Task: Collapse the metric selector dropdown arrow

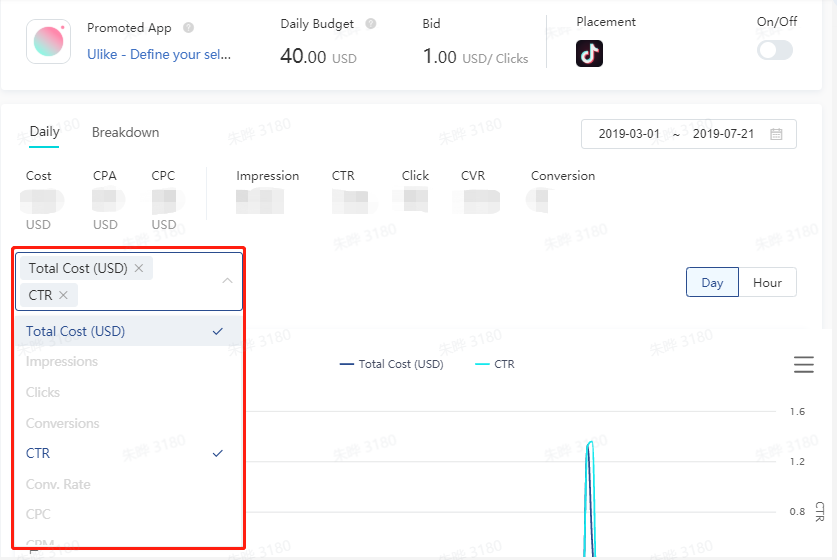Action: [227, 281]
